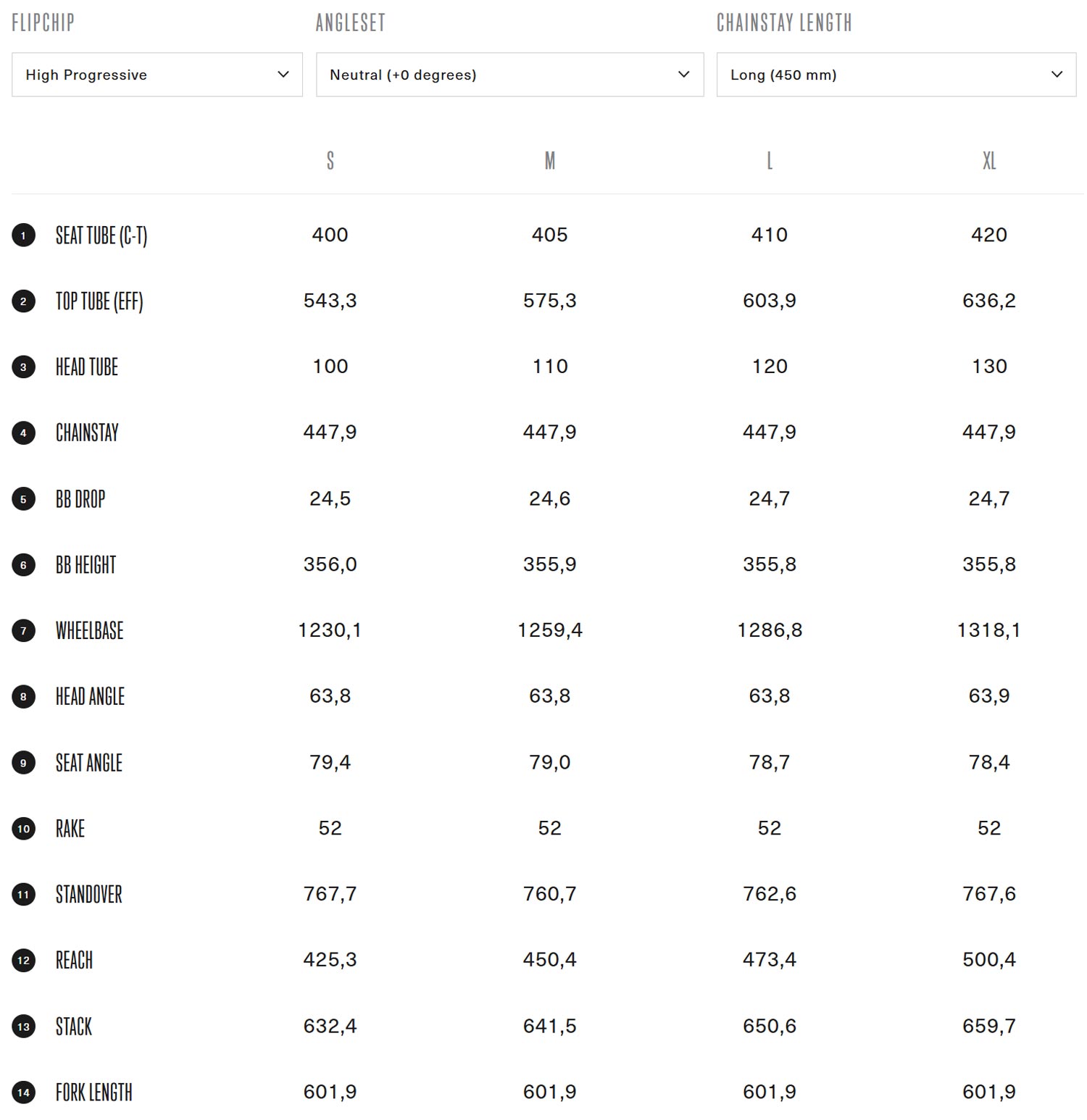Open the Chainstay Length dropdown showing Long
The width and height of the screenshot is (1087, 1120).
pyautogui.click(x=896, y=75)
